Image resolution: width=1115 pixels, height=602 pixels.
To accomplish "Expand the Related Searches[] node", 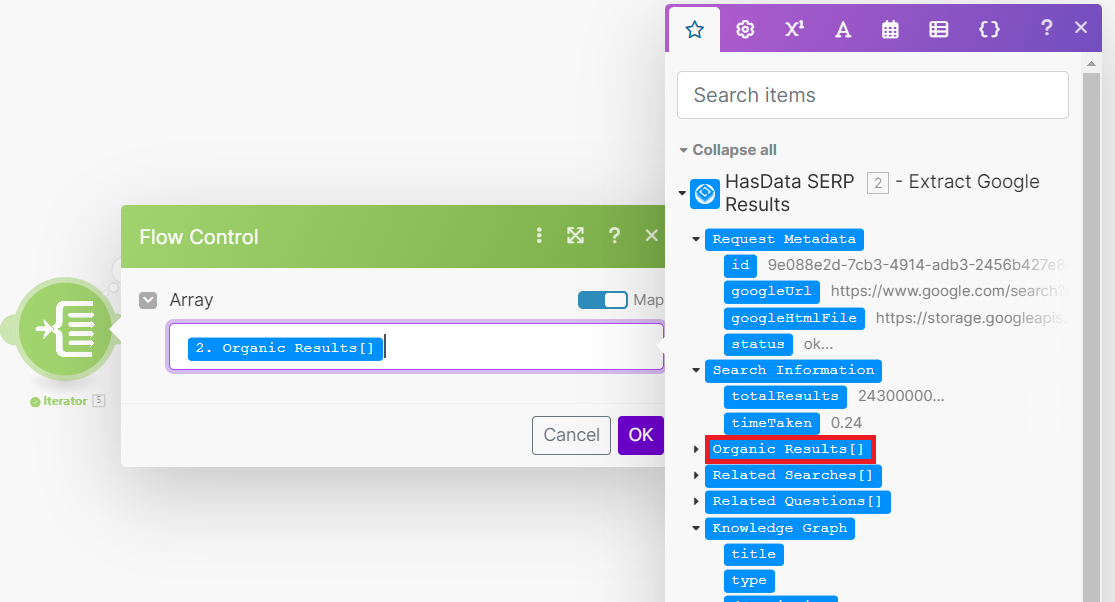I will [696, 475].
